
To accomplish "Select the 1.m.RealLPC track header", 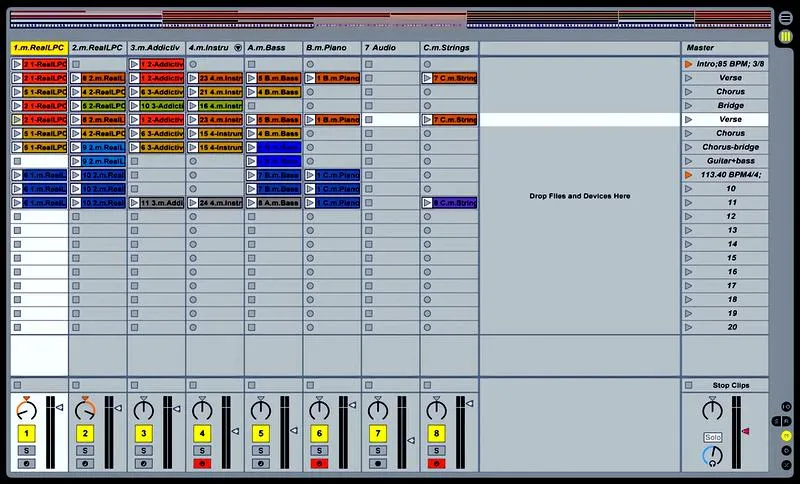I will pyautogui.click(x=39, y=48).
